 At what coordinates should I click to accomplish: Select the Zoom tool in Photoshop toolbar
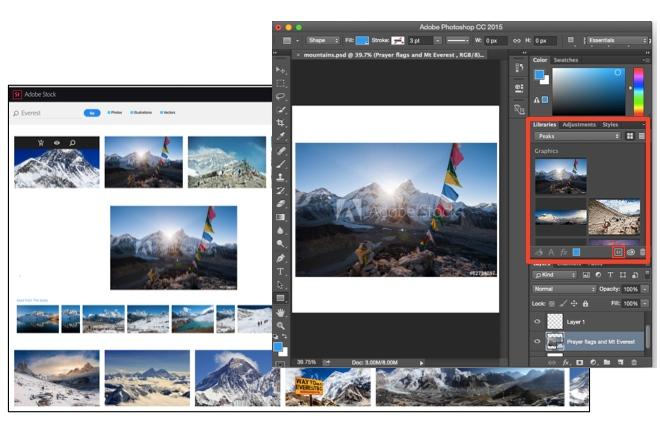(x=280, y=325)
